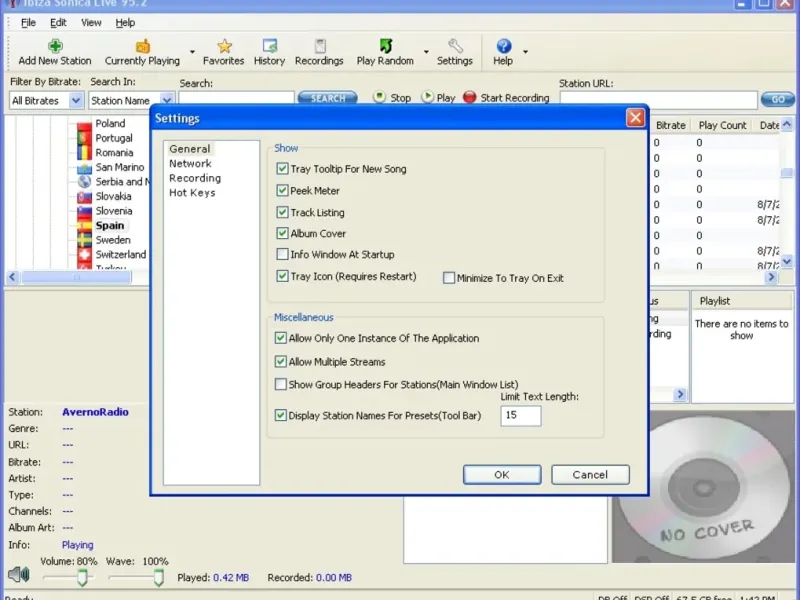
Task: Open the Favorites star icon
Action: pos(224,46)
